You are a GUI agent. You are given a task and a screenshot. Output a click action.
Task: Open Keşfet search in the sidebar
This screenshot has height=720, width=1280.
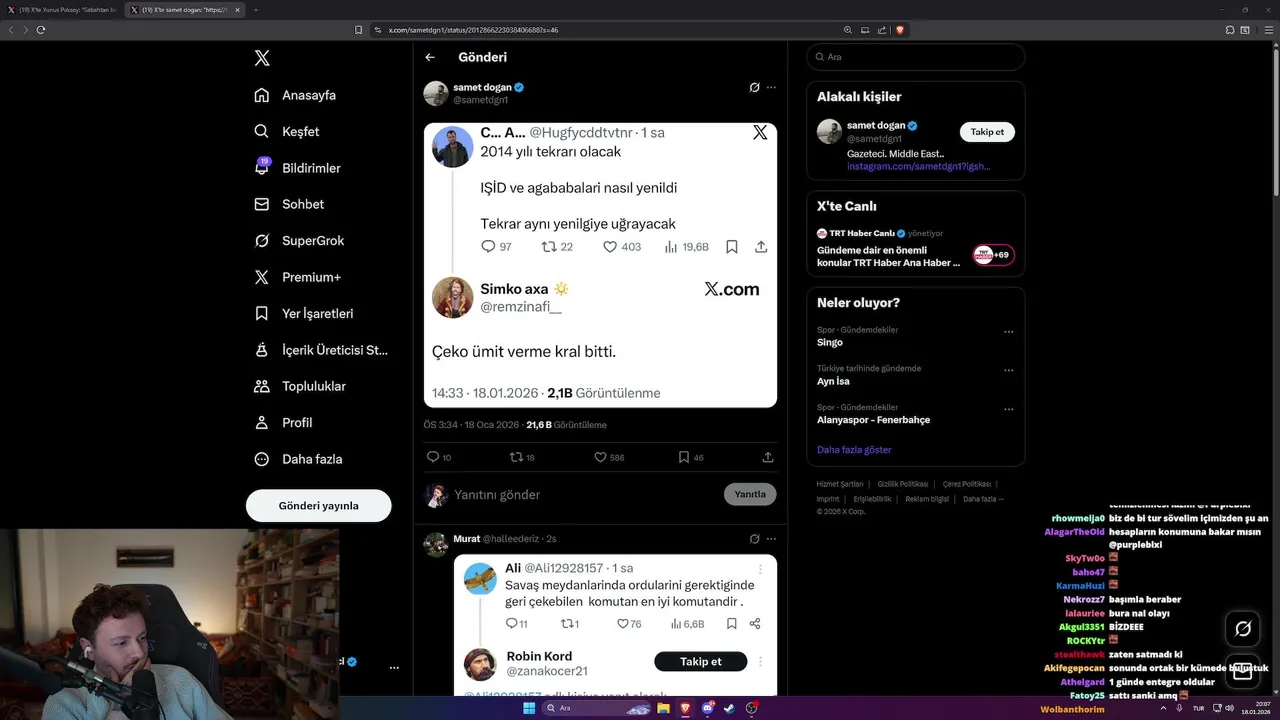pyautogui.click(x=287, y=131)
